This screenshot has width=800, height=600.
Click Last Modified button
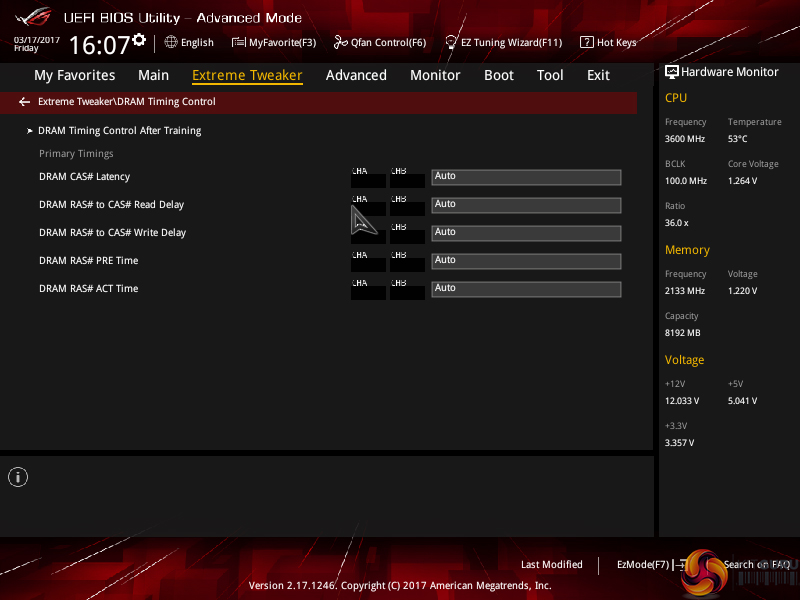(552, 565)
